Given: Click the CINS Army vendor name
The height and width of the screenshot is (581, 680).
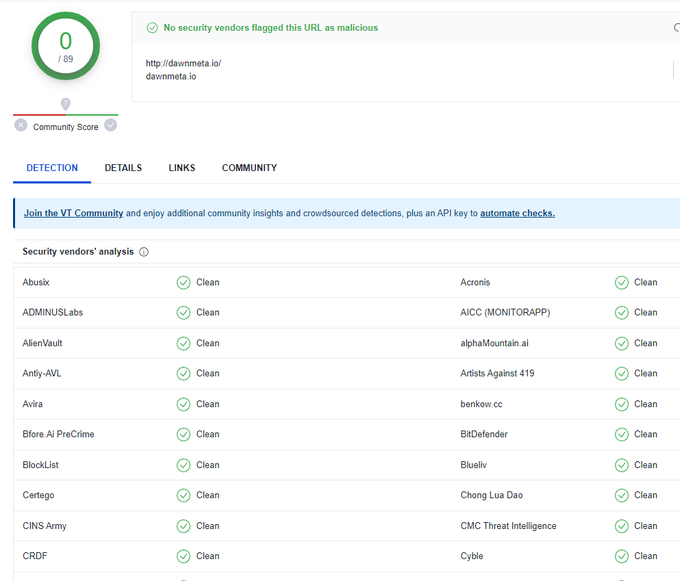Looking at the screenshot, I should pyautogui.click(x=44, y=526).
